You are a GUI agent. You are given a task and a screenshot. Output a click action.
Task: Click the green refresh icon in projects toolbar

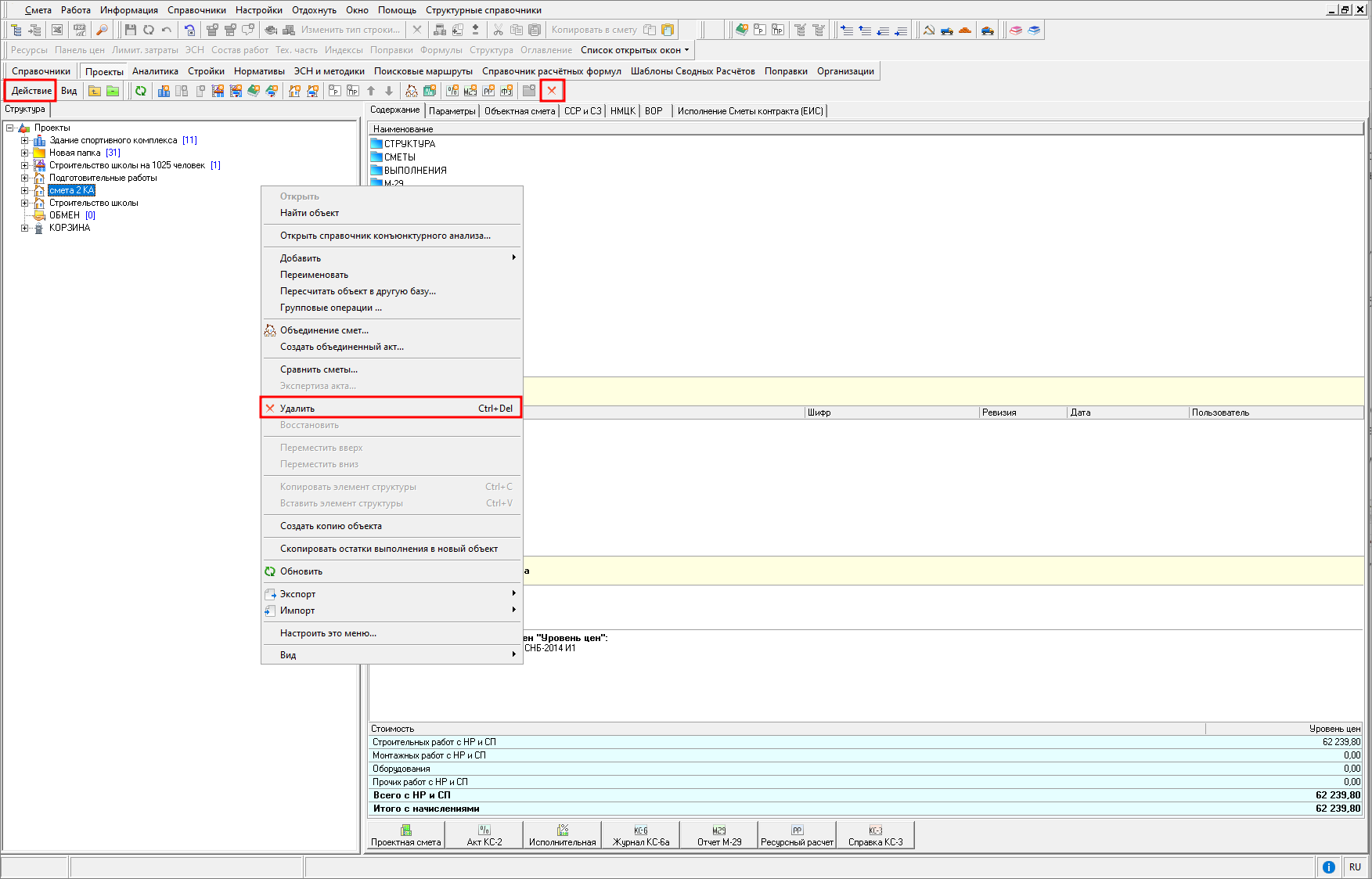[141, 91]
